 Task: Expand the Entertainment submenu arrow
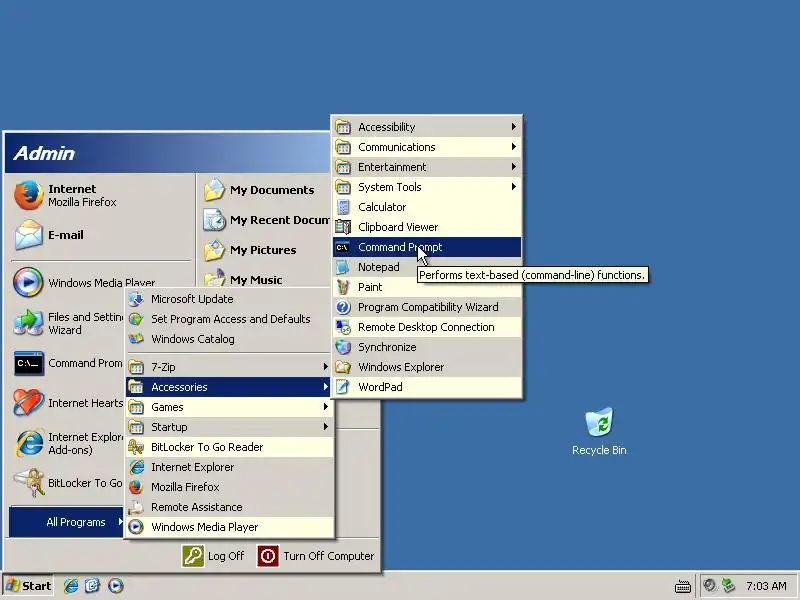[x=514, y=167]
